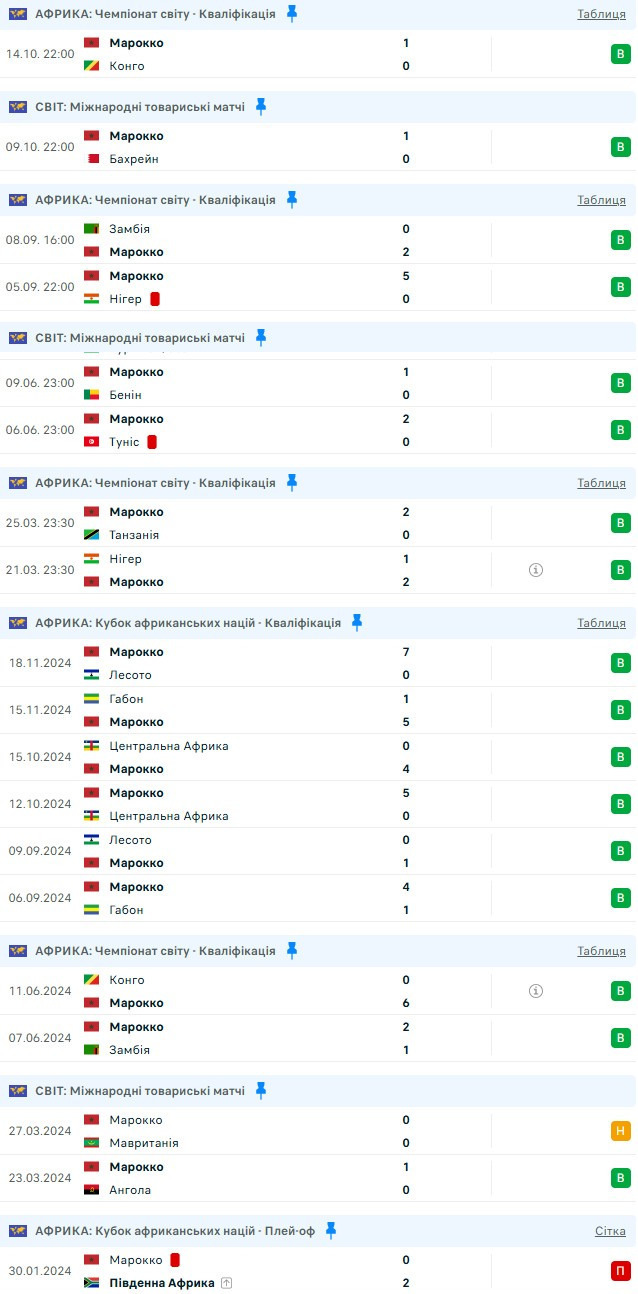Click orange Н badge for Марокко–Мавританія
Image resolution: width=638 pixels, height=1294 pixels.
pos(621,1131)
